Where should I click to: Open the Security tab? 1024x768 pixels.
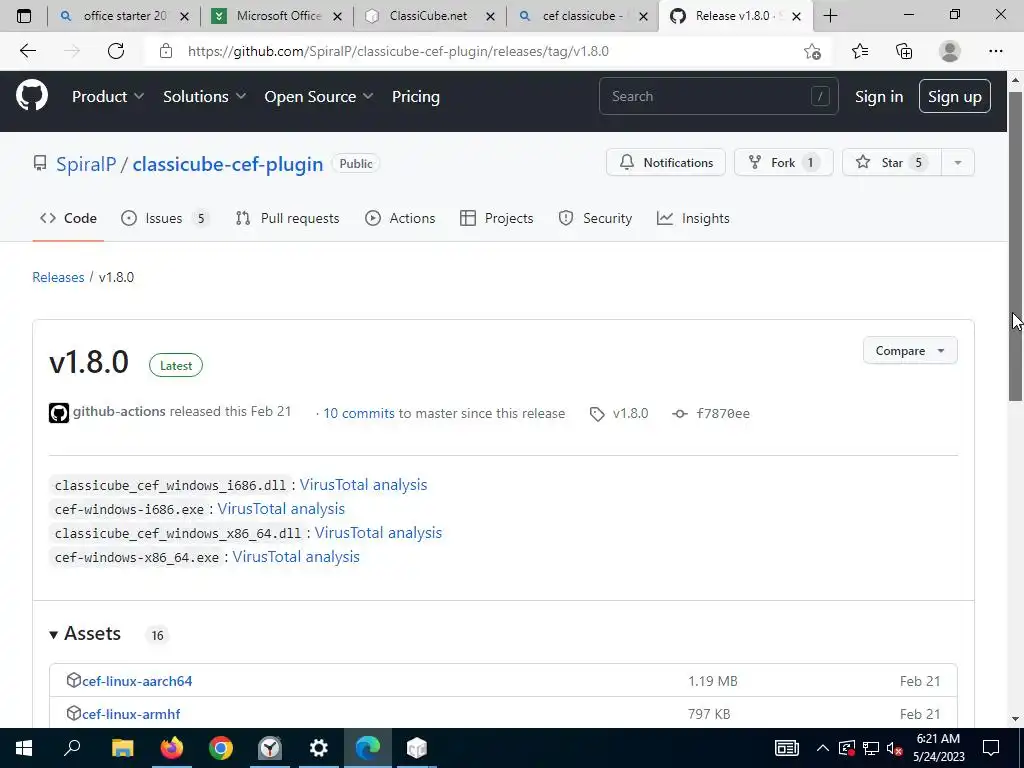pos(596,218)
